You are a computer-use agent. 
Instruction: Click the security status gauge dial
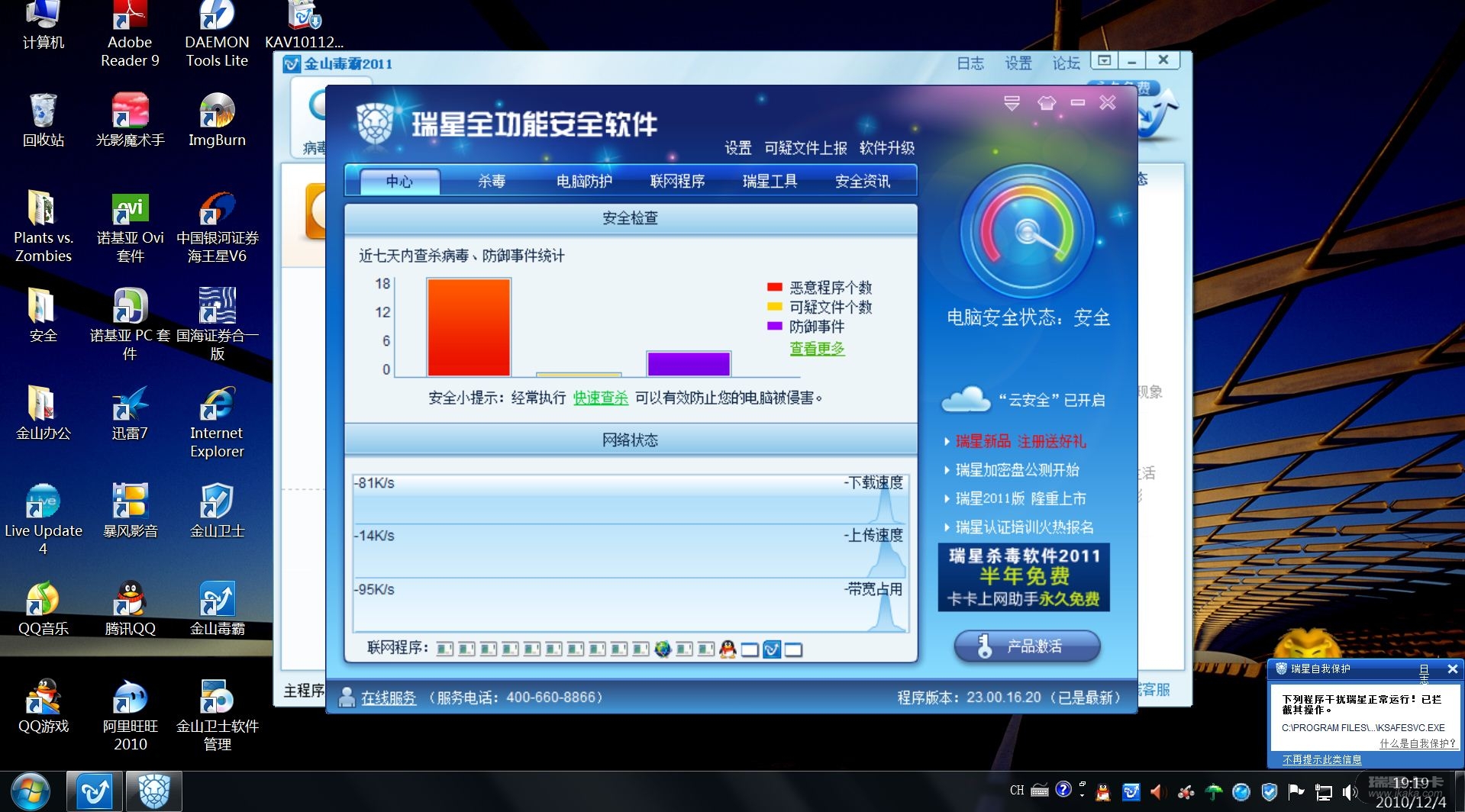(x=1027, y=231)
